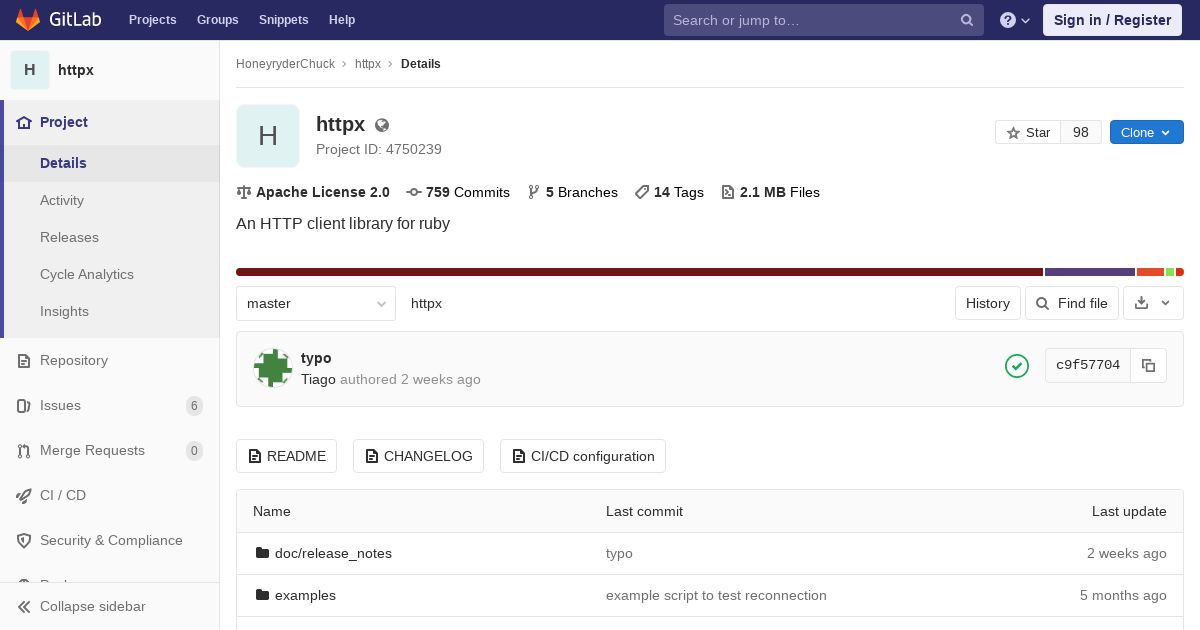This screenshot has height=630, width=1200.
Task: Click the orange language bar segment
Action: tap(1151, 272)
